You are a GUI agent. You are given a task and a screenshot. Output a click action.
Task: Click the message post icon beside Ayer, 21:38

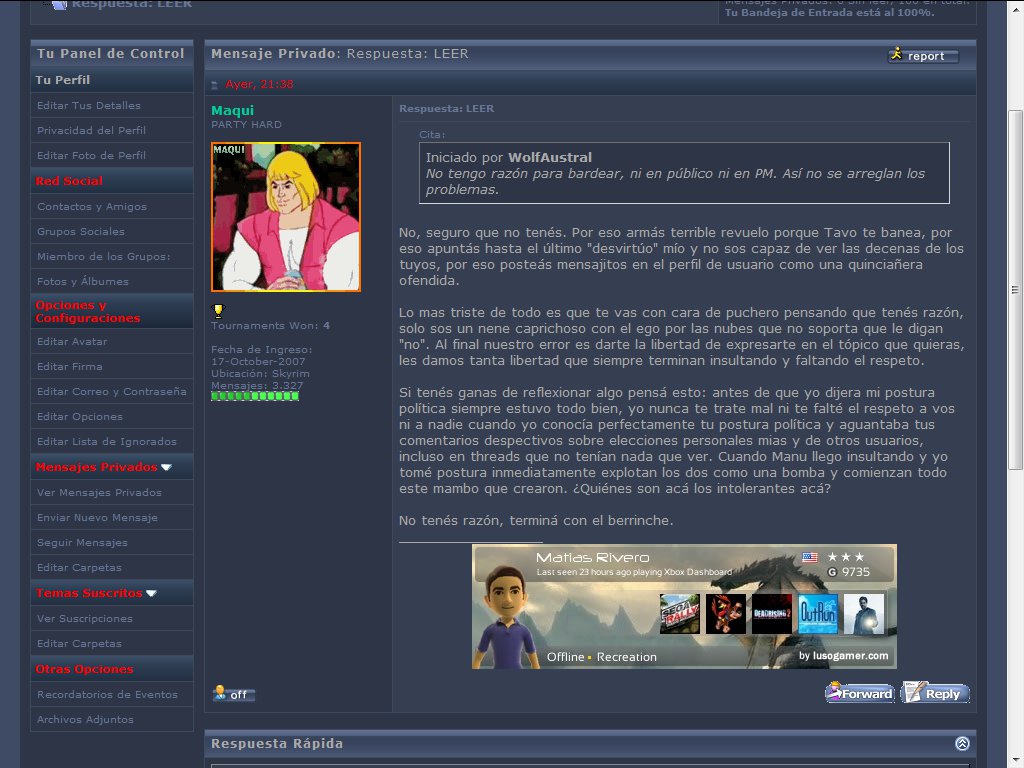coord(215,85)
